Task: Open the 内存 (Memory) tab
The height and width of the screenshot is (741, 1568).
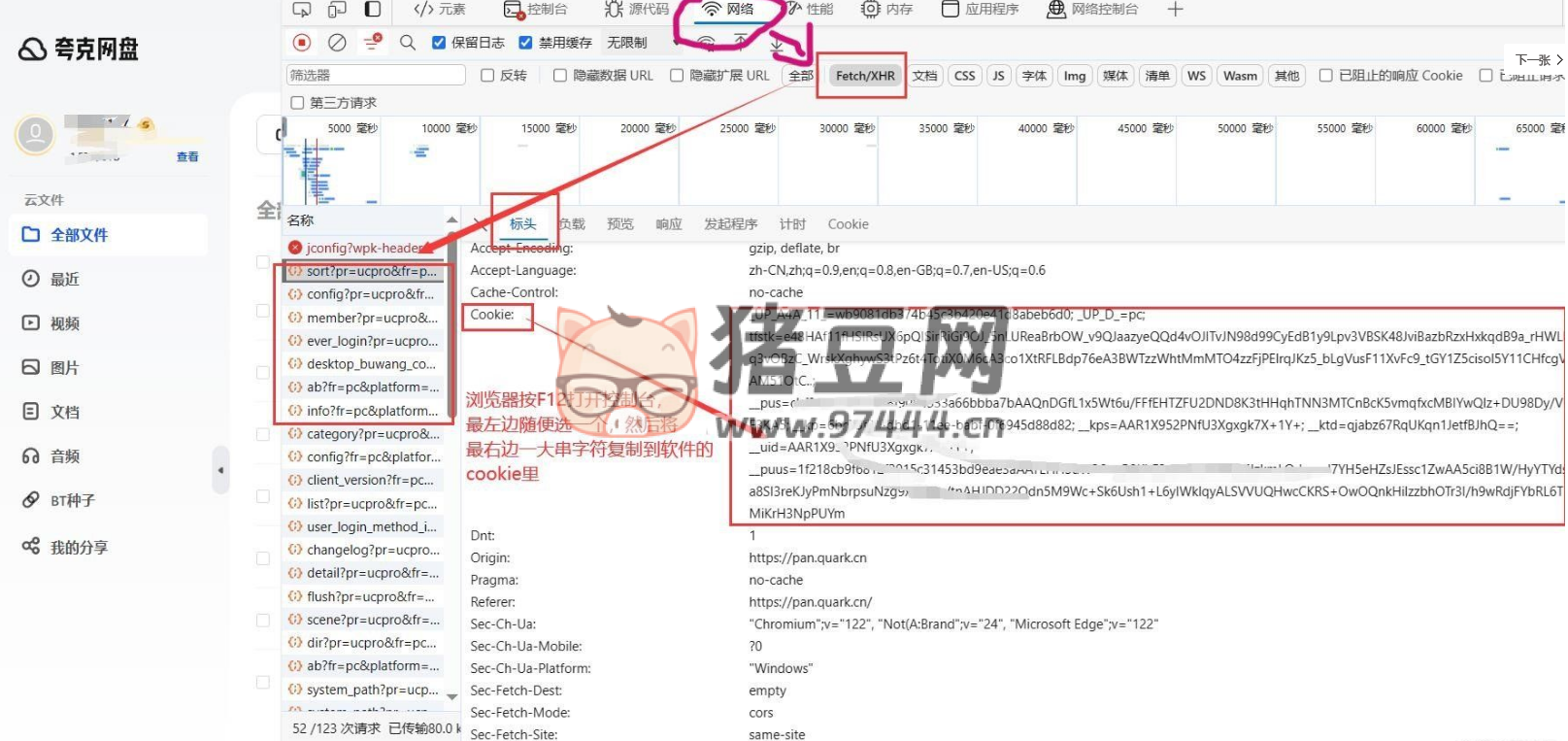Action: [x=887, y=9]
